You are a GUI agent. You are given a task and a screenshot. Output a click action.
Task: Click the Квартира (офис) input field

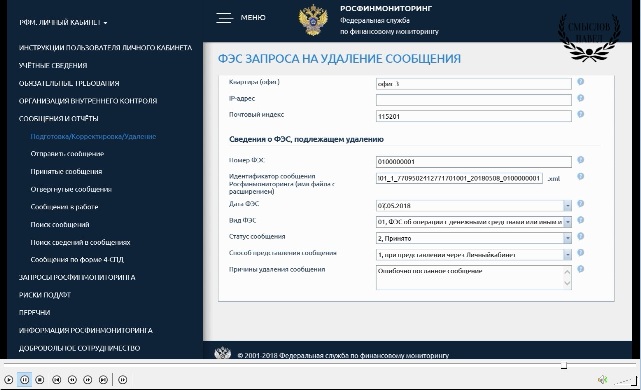[x=473, y=84]
